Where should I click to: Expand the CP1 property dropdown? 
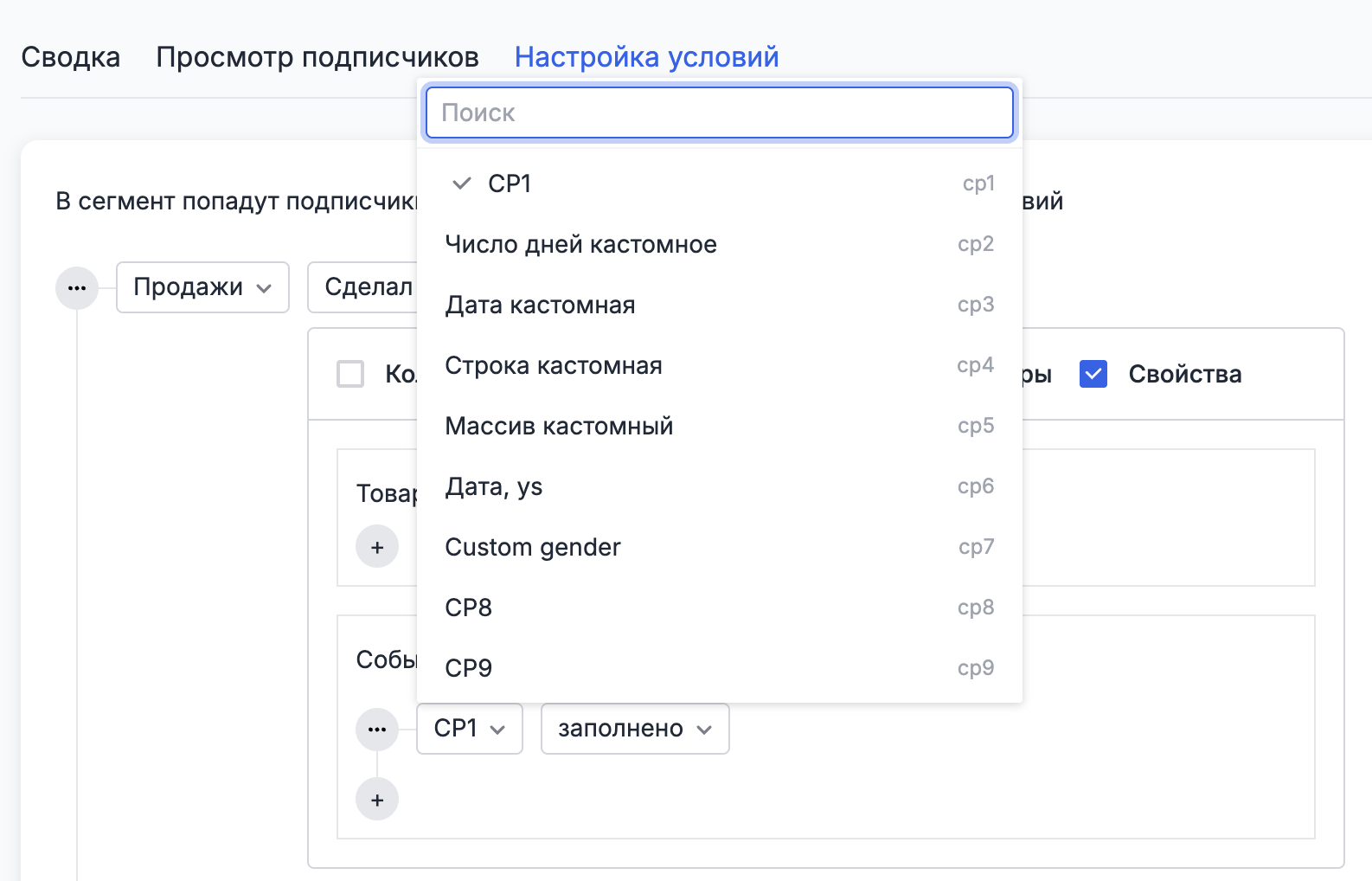pyautogui.click(x=469, y=729)
